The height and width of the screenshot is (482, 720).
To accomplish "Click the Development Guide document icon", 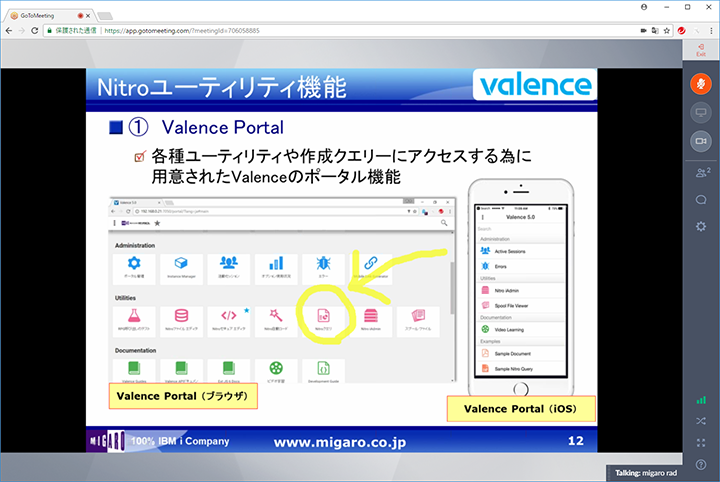I will point(323,368).
